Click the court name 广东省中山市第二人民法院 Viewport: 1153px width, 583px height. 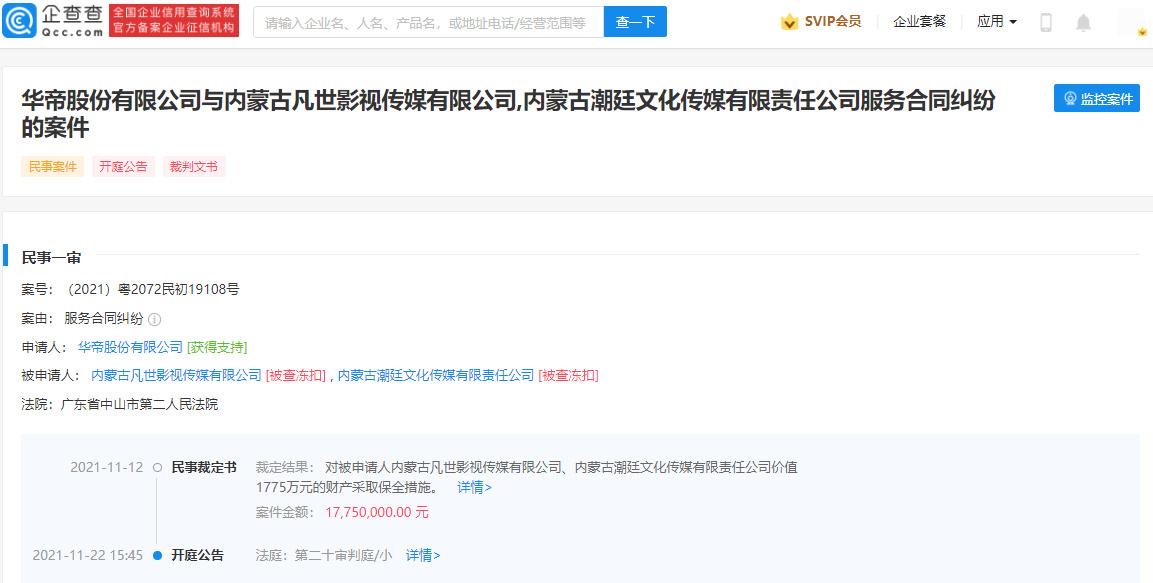(x=139, y=404)
